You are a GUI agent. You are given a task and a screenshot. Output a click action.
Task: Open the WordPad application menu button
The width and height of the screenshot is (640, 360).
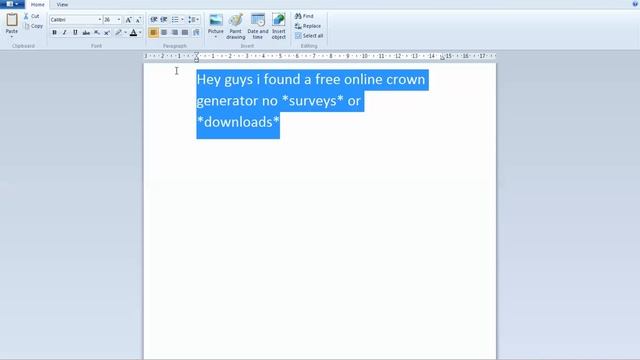(12, 4)
